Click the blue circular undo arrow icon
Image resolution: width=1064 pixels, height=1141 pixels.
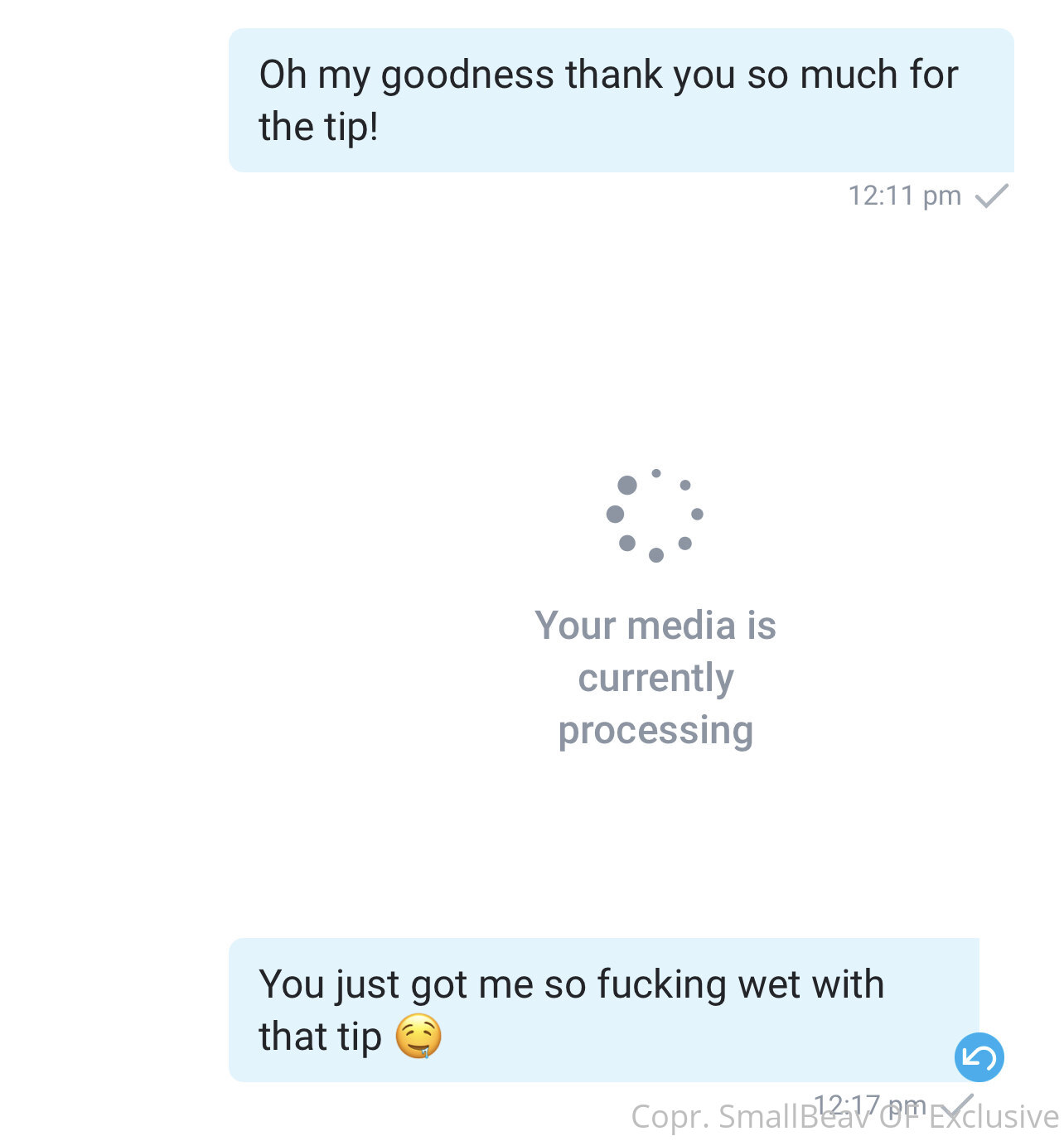(979, 1056)
